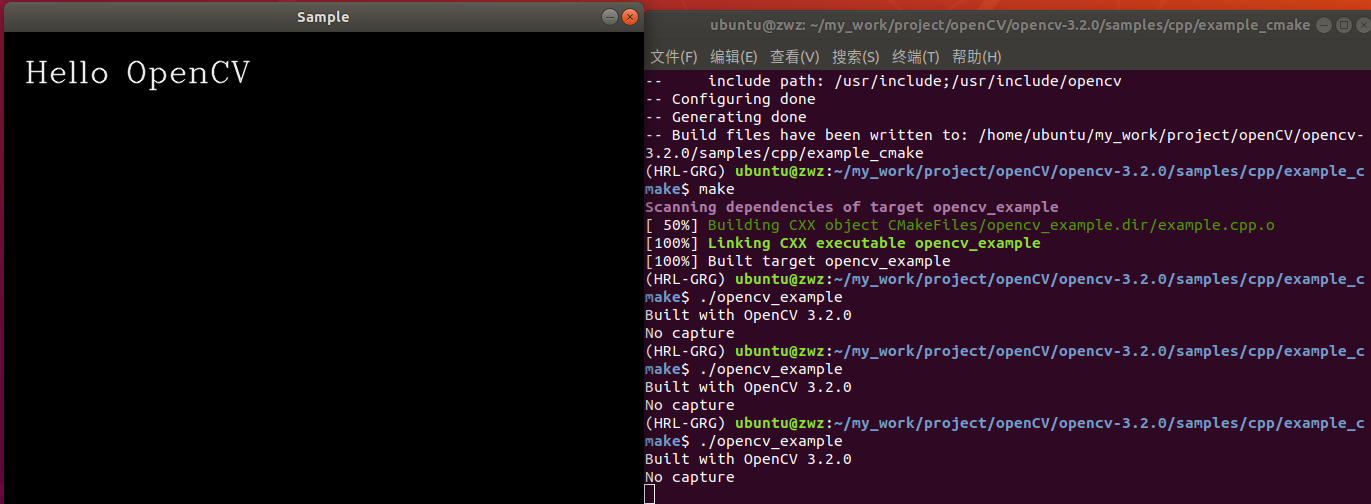Viewport: 1371px width, 504px height.
Task: Open the 文件(F) menu in the terminal
Action: 674,57
